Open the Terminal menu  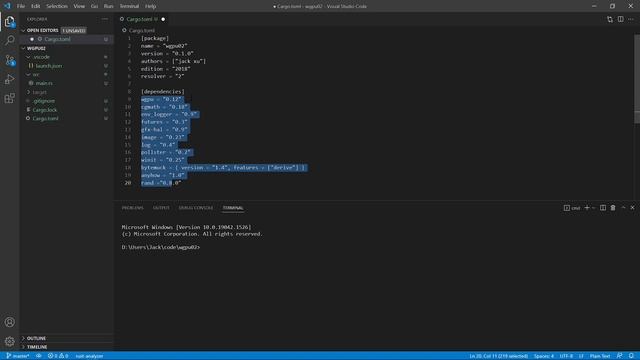pyautogui.click(x=129, y=6)
